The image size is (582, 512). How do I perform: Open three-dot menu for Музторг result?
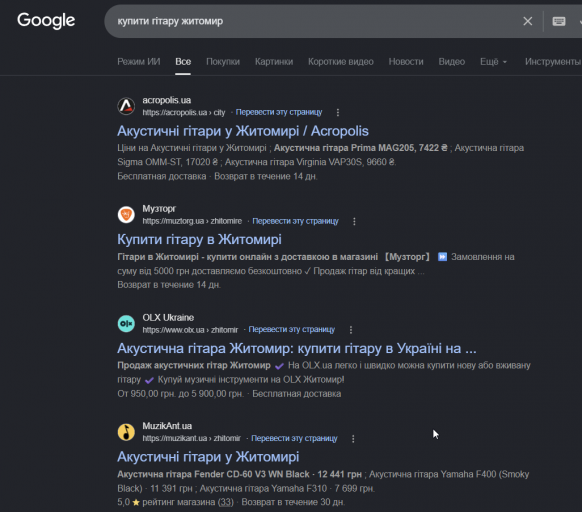click(x=354, y=221)
